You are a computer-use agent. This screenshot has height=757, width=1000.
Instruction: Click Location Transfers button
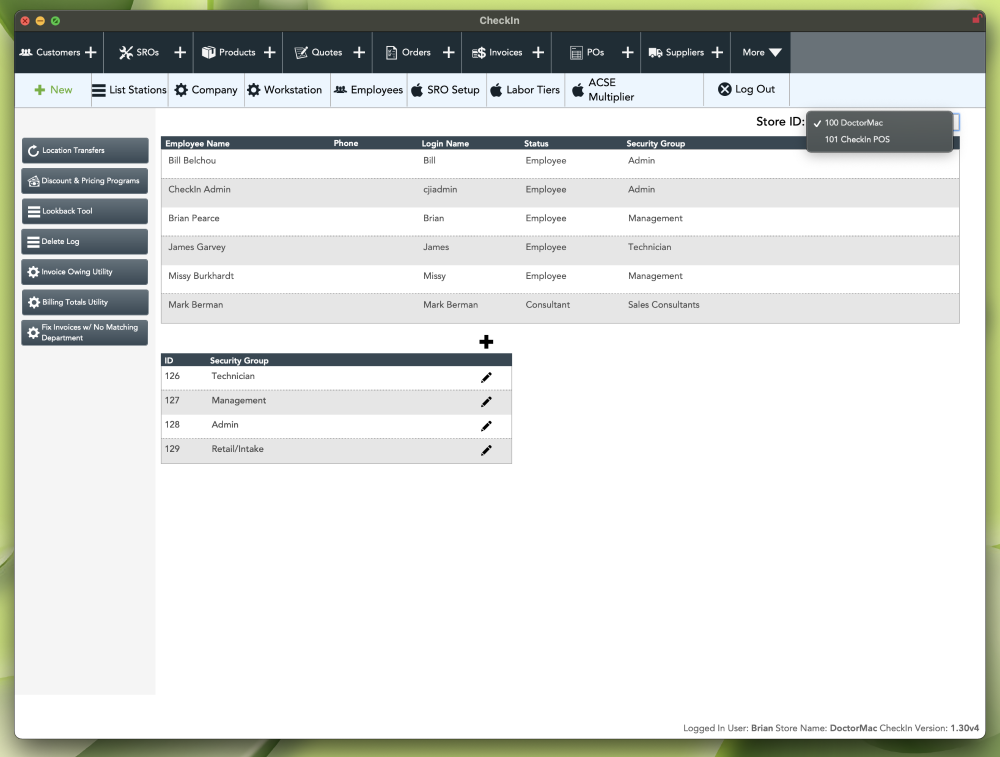pos(85,151)
